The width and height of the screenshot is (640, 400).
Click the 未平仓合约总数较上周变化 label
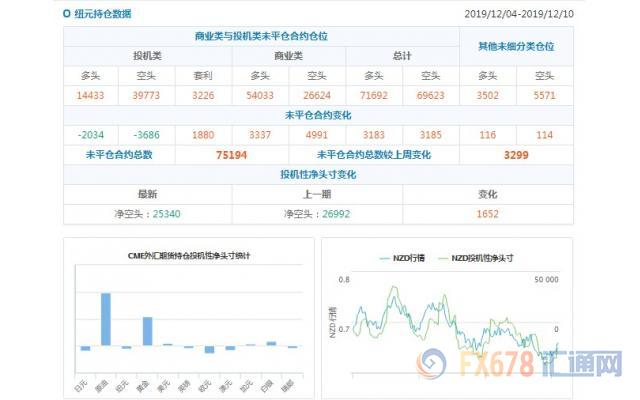pos(374,155)
